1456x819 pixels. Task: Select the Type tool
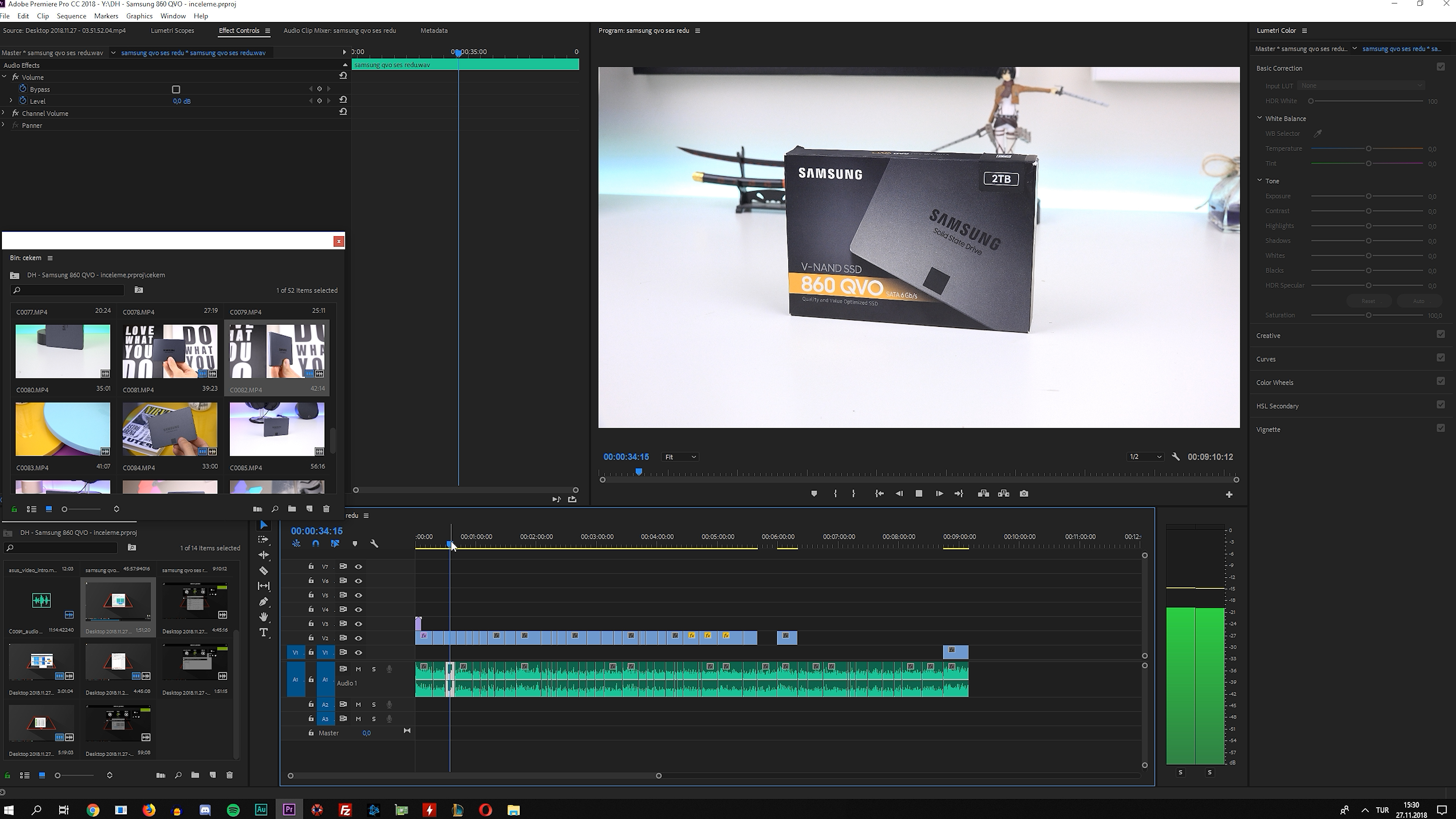(264, 632)
